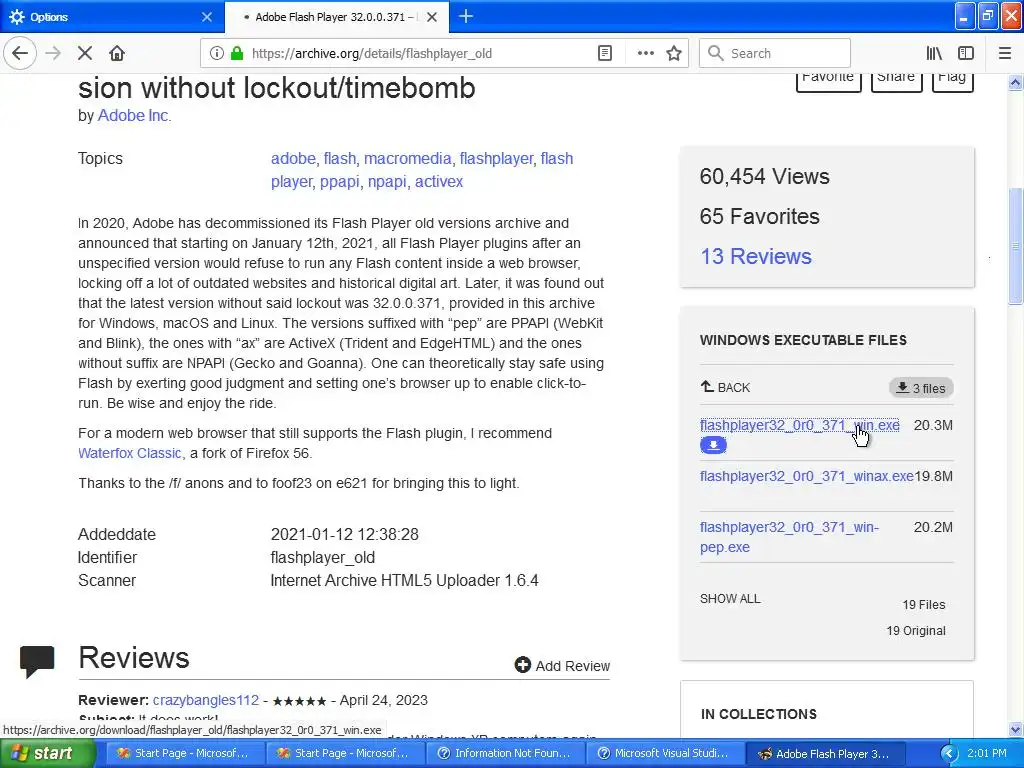Click the 60,454 Views text
The height and width of the screenshot is (768, 1024).
764,176
